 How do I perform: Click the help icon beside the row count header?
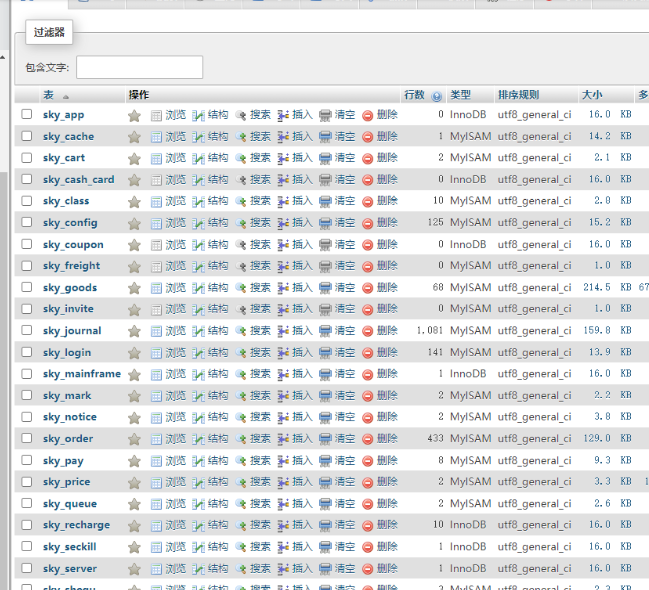437,96
